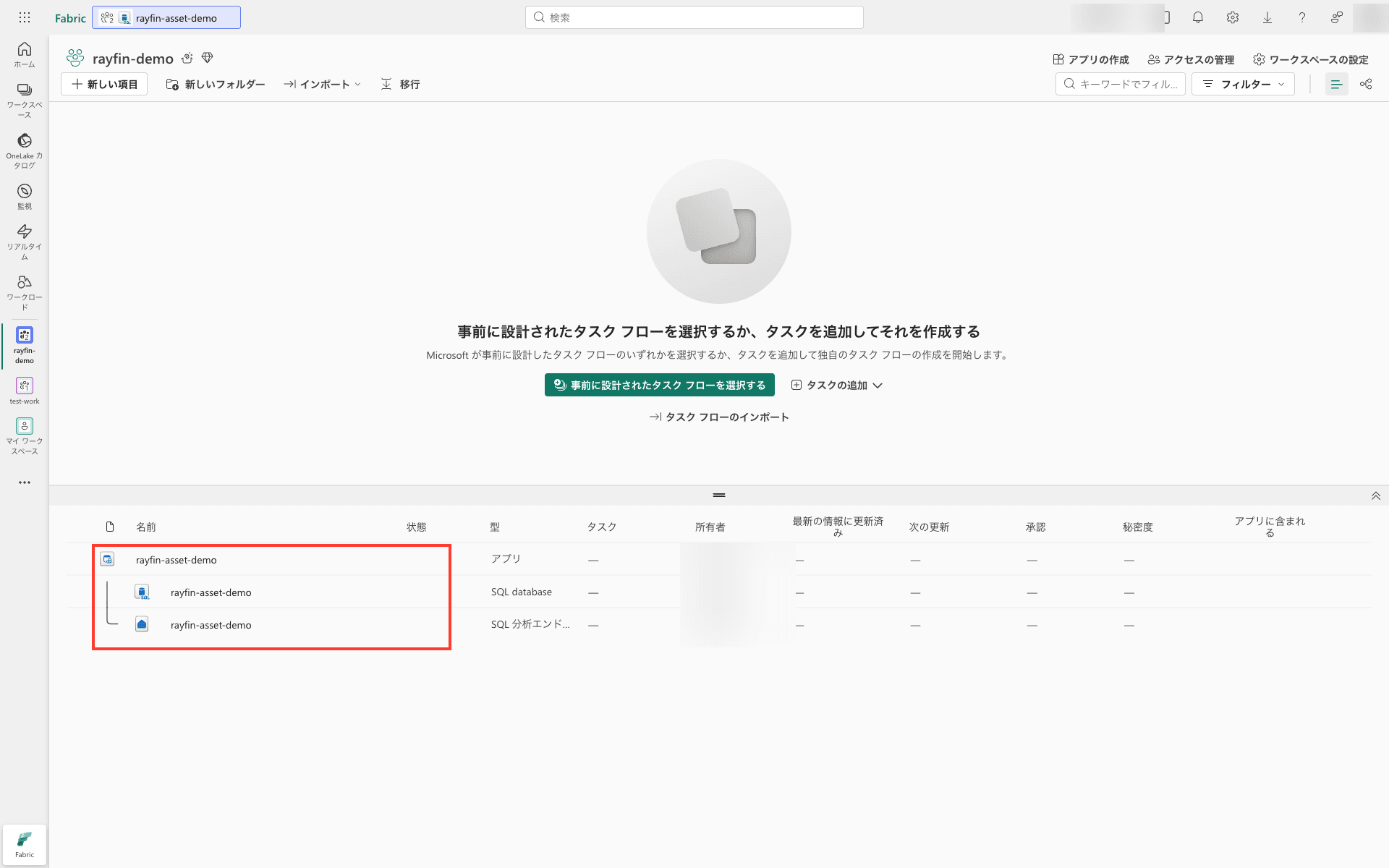Click the sidebar more options ellipsis

(x=25, y=482)
